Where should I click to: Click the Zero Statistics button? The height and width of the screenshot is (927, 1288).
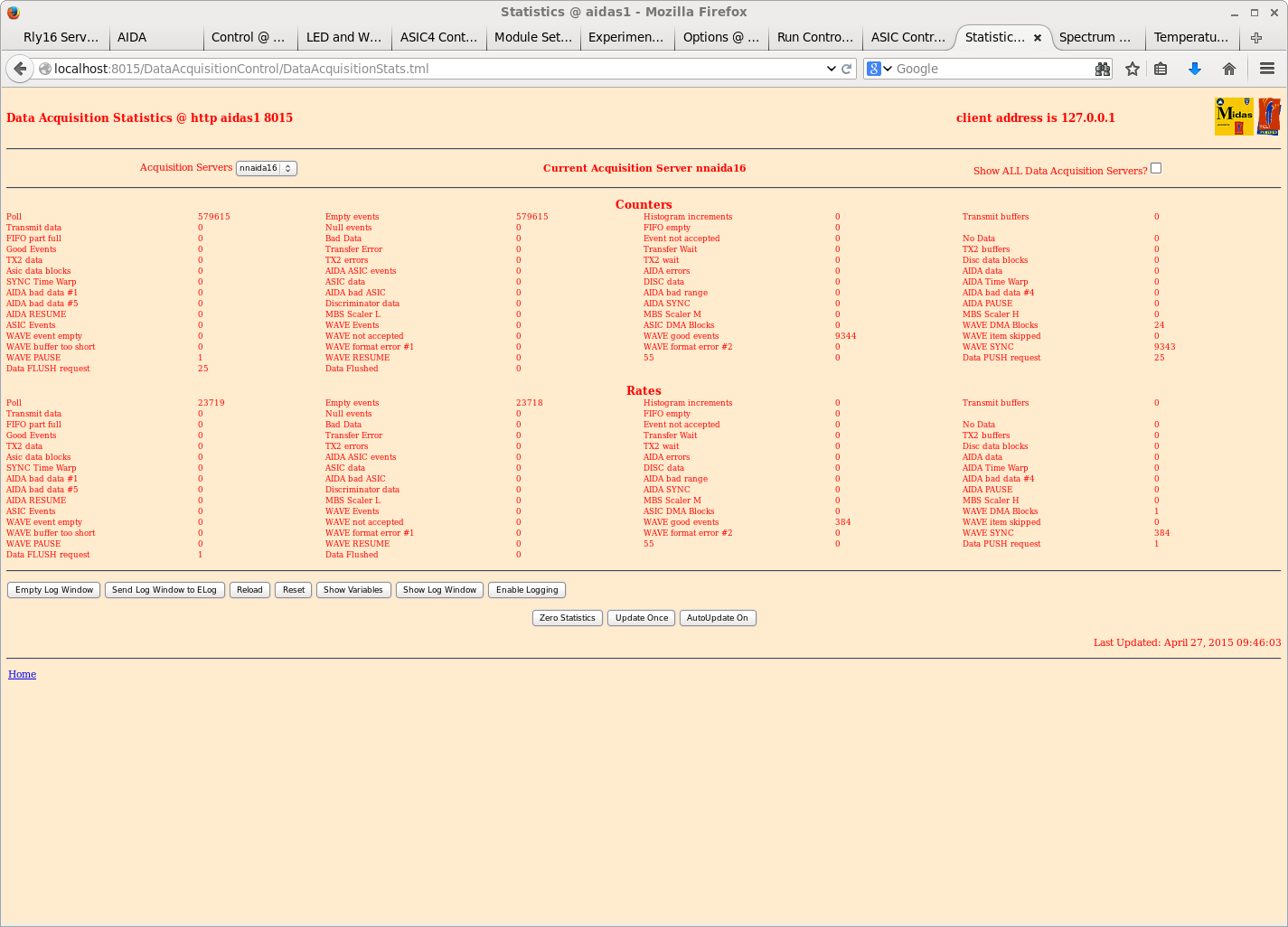point(568,618)
